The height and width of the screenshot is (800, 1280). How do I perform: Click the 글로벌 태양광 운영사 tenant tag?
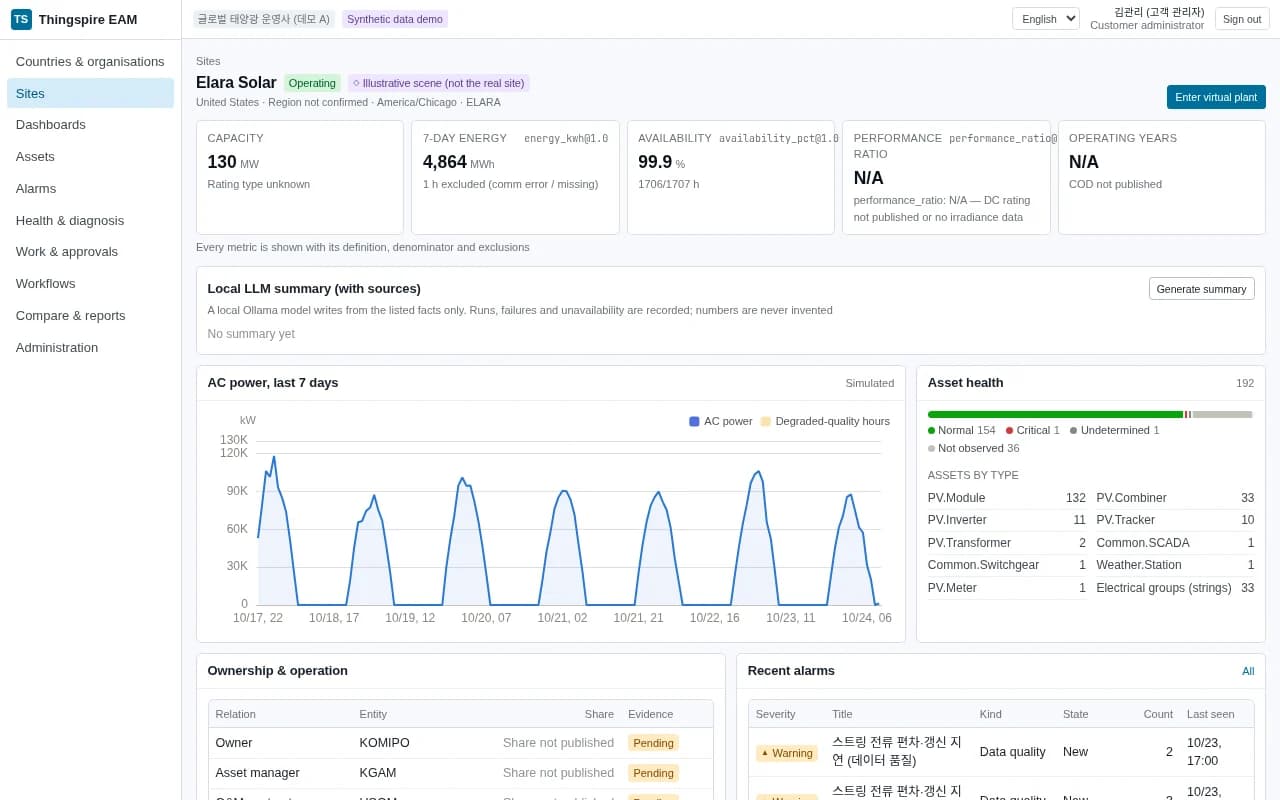tap(264, 19)
